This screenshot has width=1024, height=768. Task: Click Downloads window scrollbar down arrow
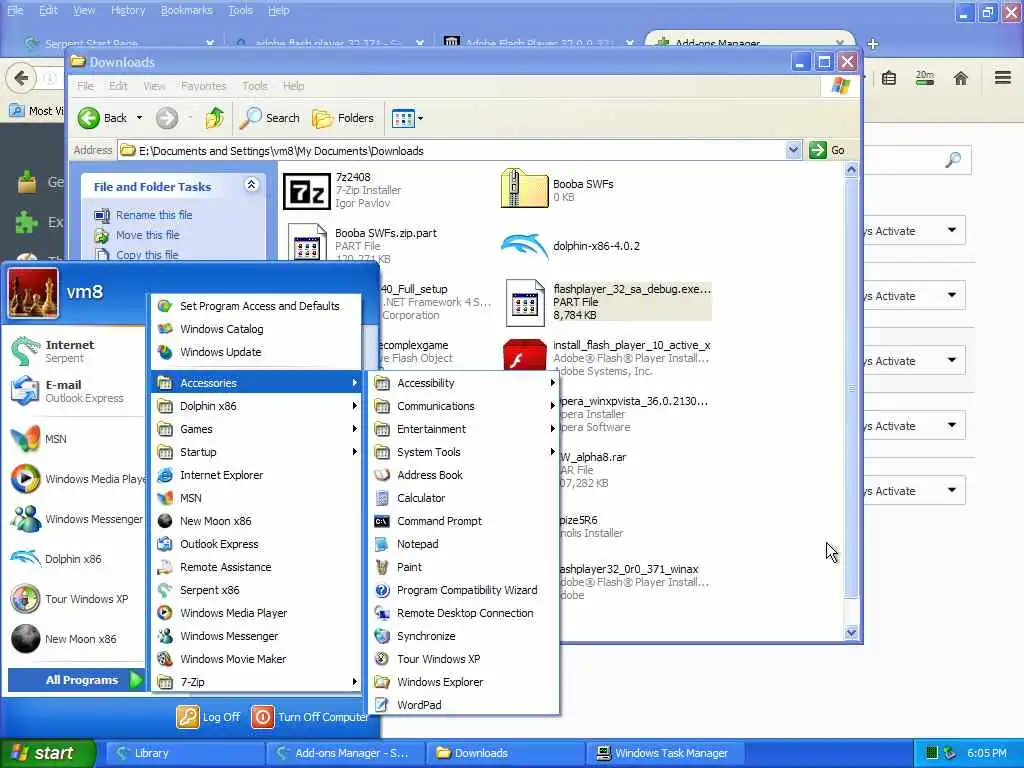[851, 632]
